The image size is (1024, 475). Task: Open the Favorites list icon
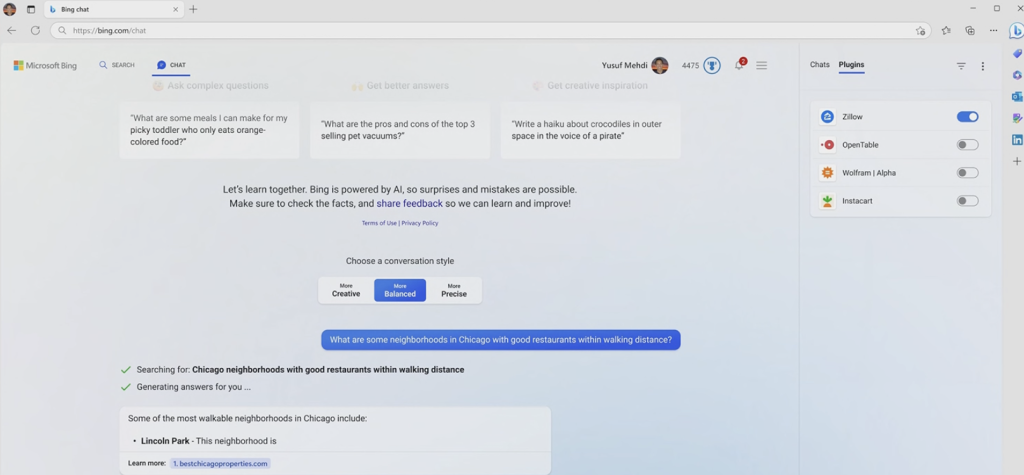pos(946,30)
